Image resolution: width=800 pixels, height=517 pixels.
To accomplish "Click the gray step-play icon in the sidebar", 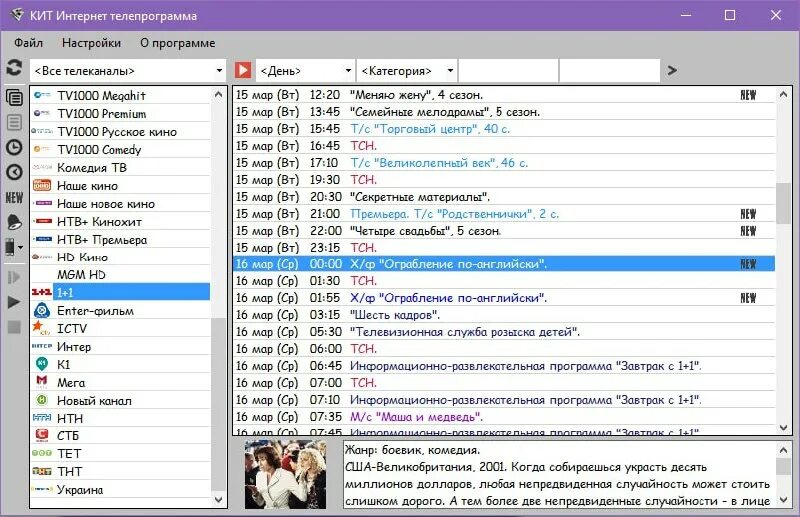I will (14, 277).
